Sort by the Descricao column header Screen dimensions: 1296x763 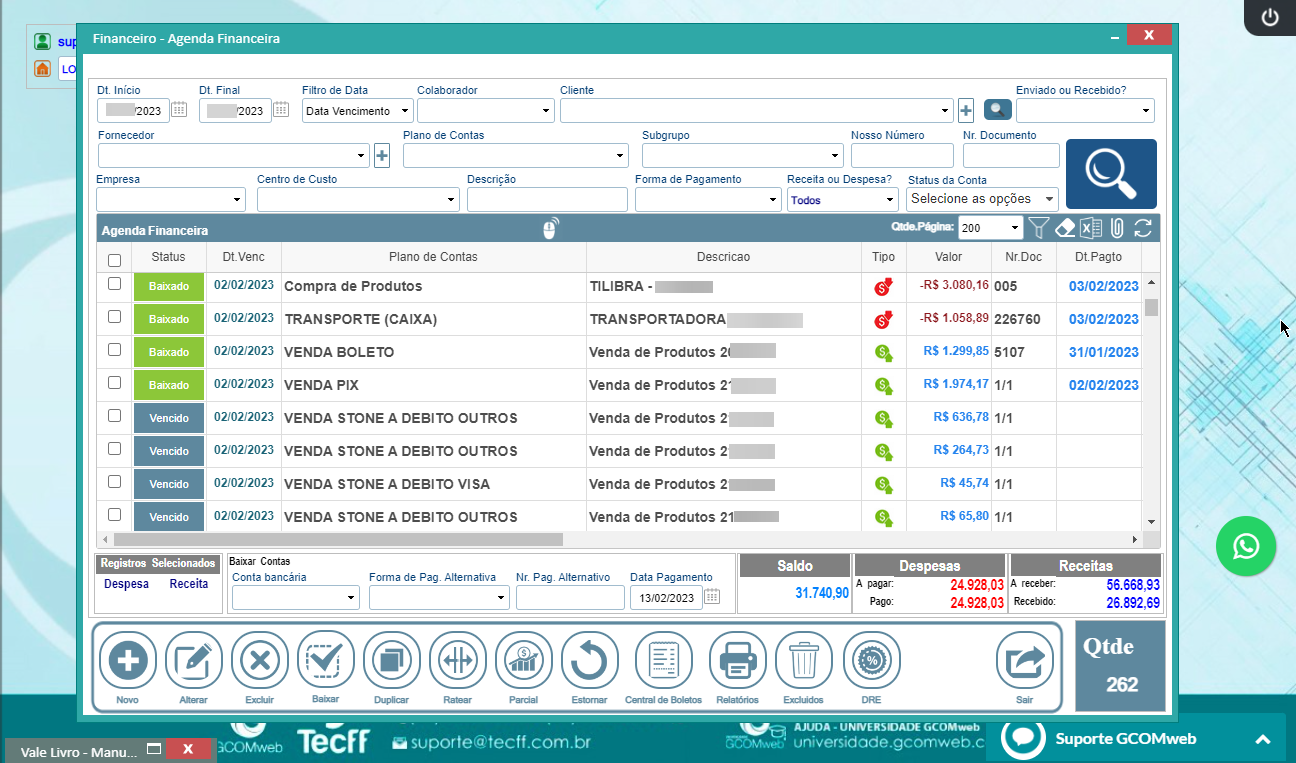click(x=724, y=257)
